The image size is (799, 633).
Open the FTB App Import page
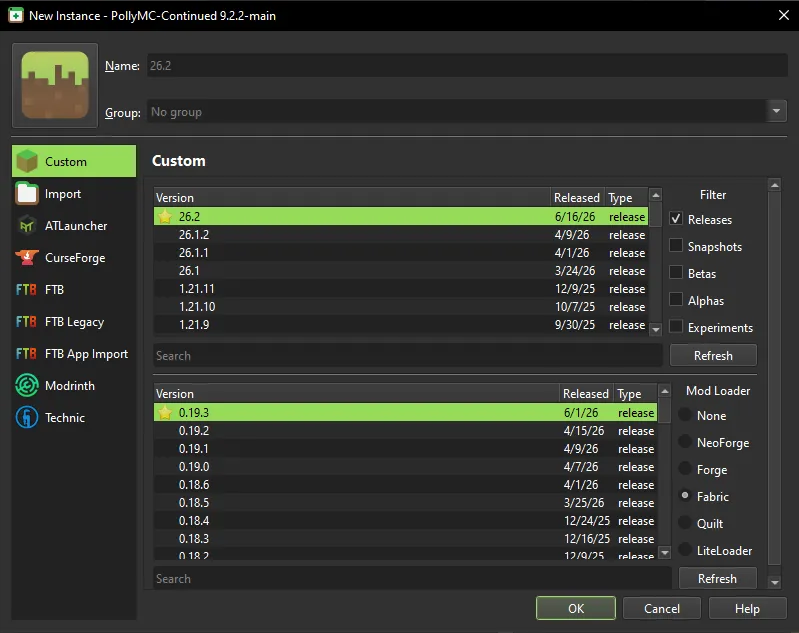[x=74, y=354]
